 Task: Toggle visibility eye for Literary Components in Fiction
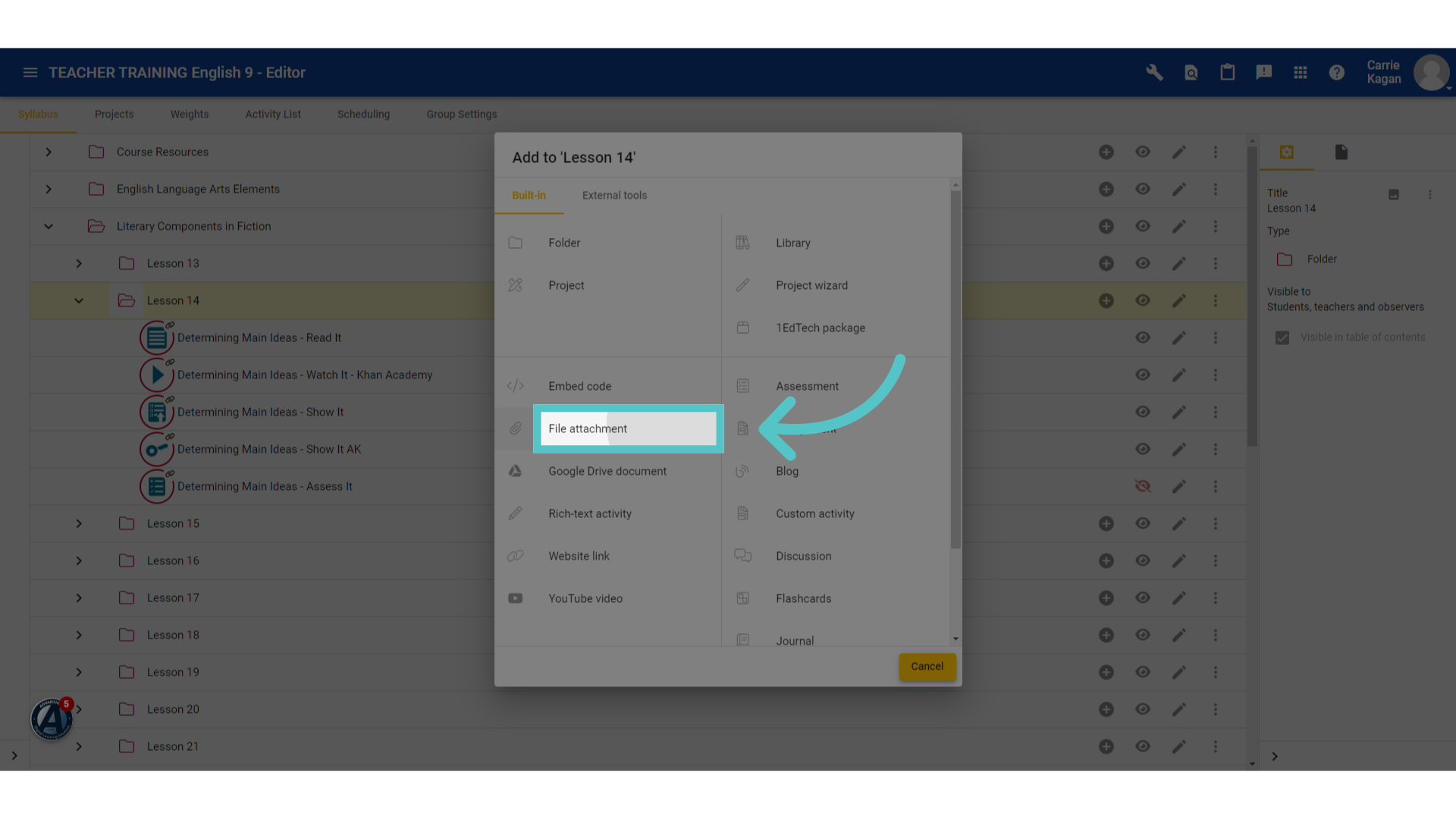tap(1143, 227)
